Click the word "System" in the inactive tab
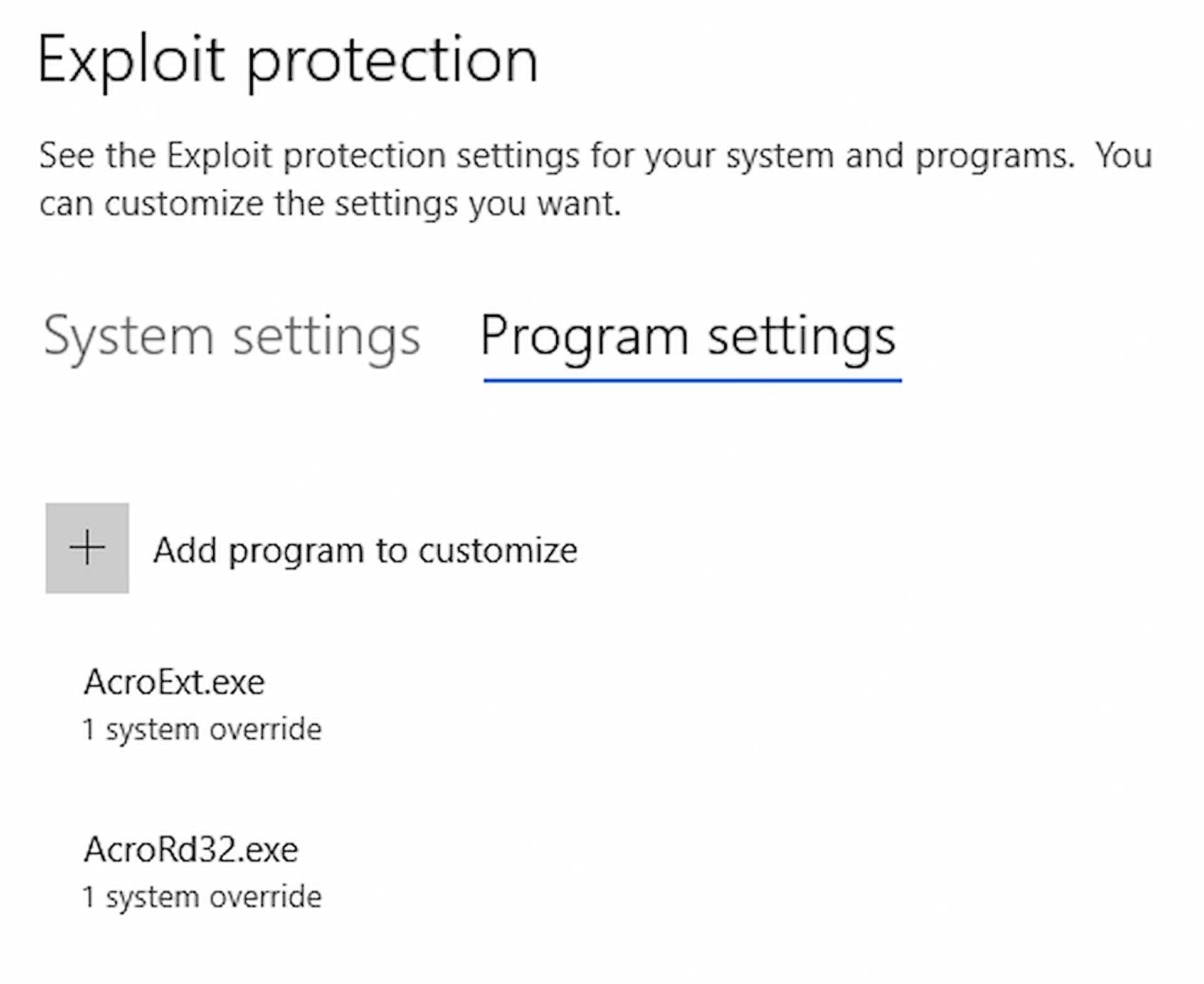Viewport: 1204px width, 984px height. click(x=129, y=337)
